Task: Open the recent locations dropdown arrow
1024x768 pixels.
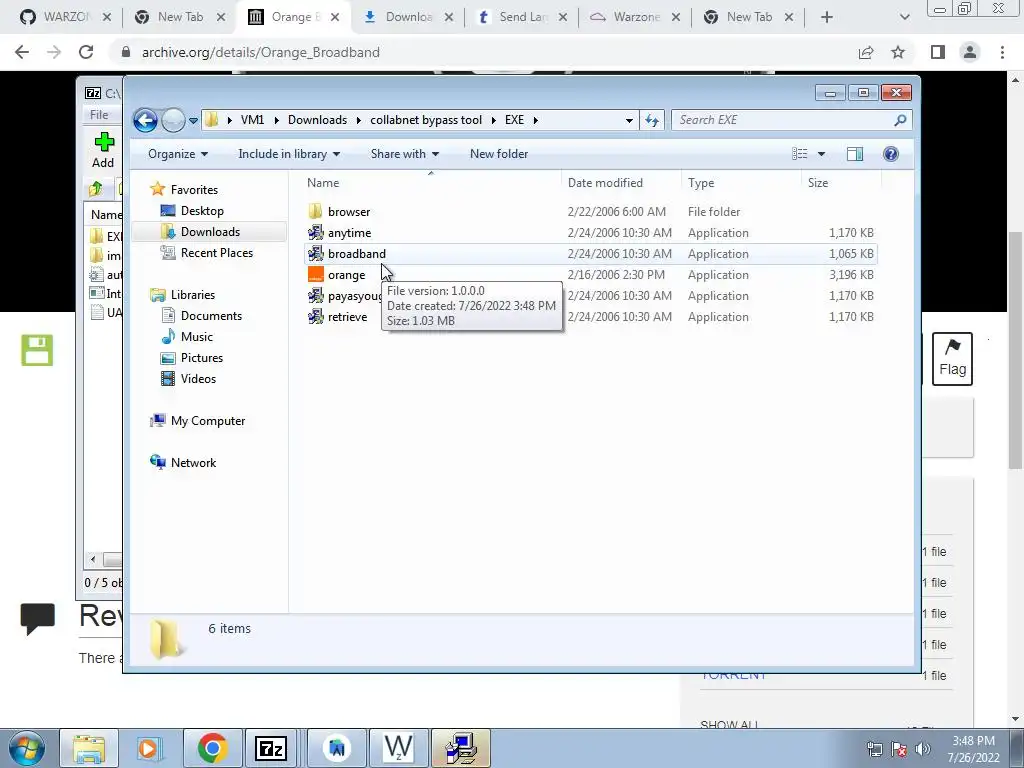Action: point(193,121)
